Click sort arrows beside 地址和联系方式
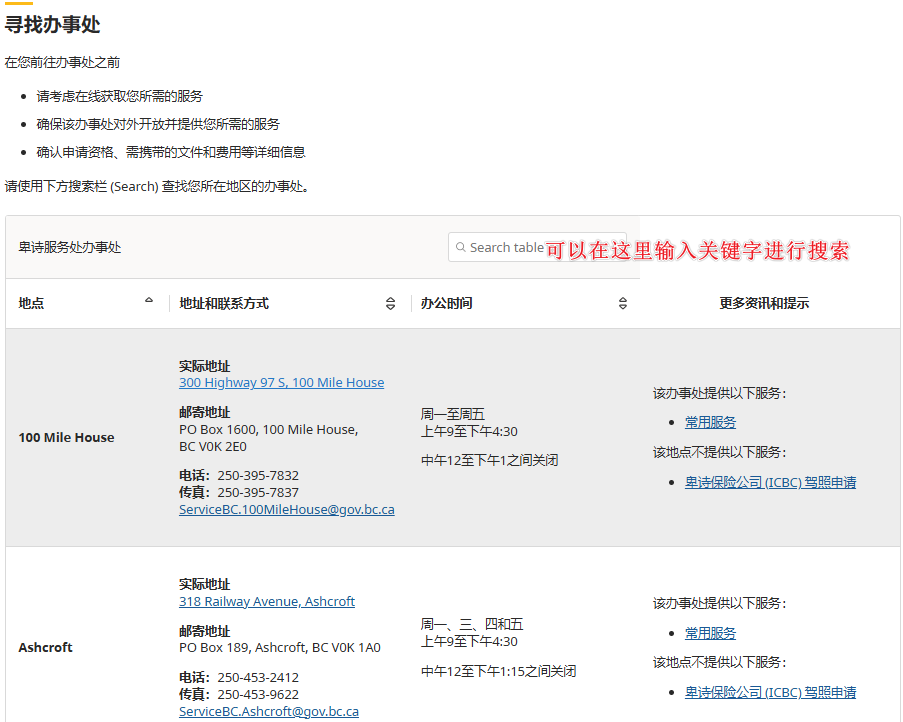Screen dimensions: 903x722 click(x=390, y=304)
